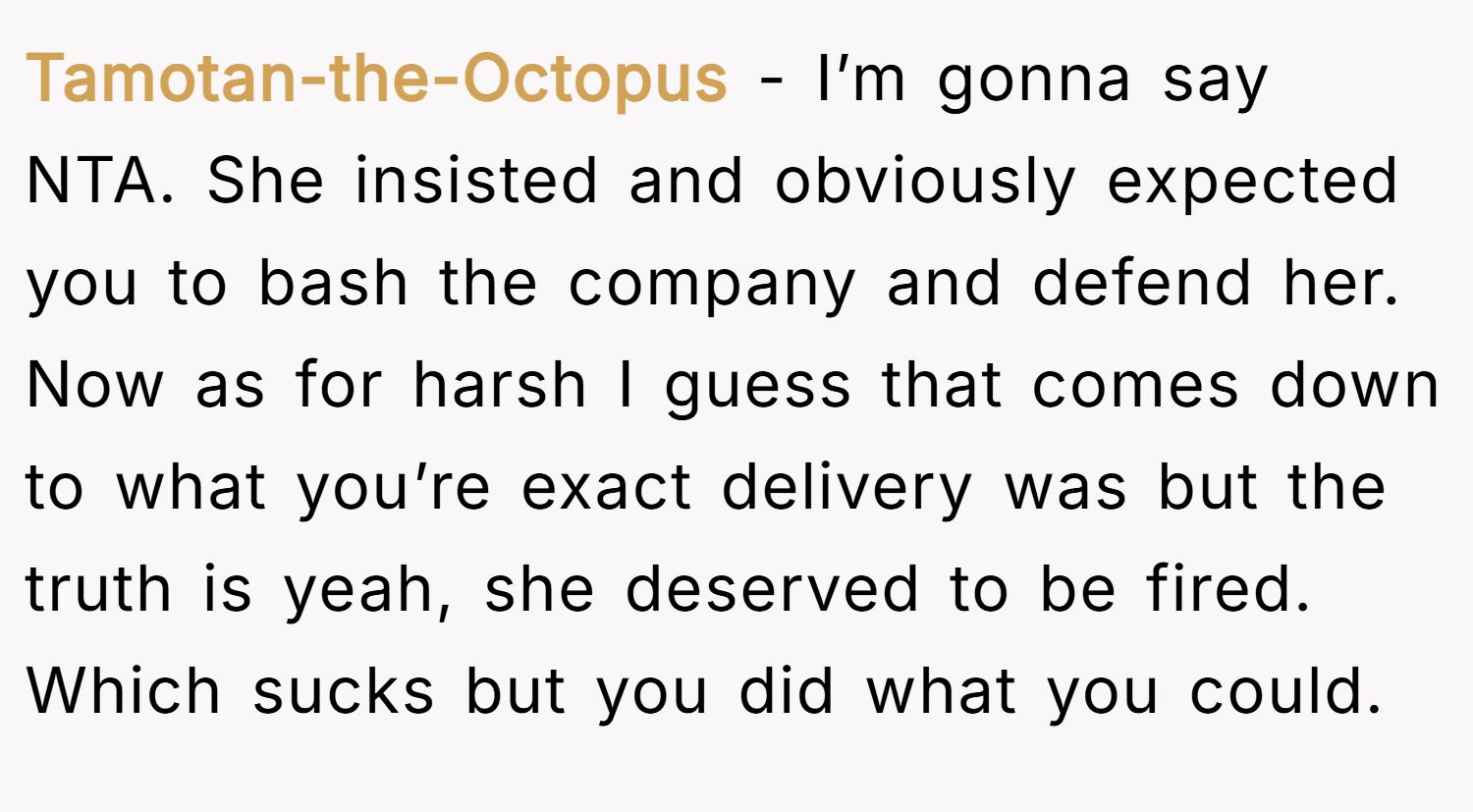Select the word "expected" in the comment

pyautogui.click(x=1252, y=184)
